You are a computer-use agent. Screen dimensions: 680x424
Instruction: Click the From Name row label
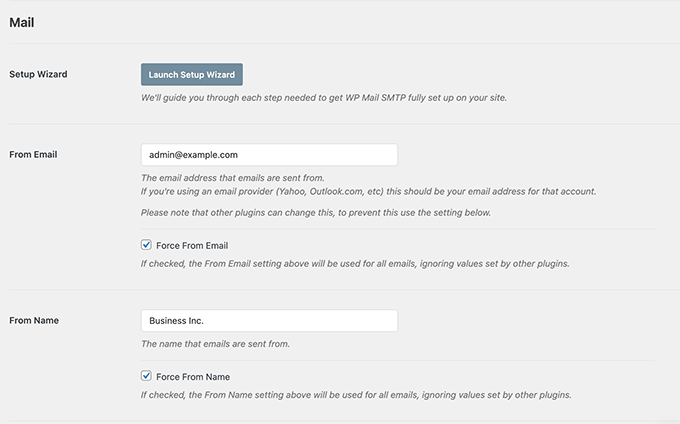point(34,320)
